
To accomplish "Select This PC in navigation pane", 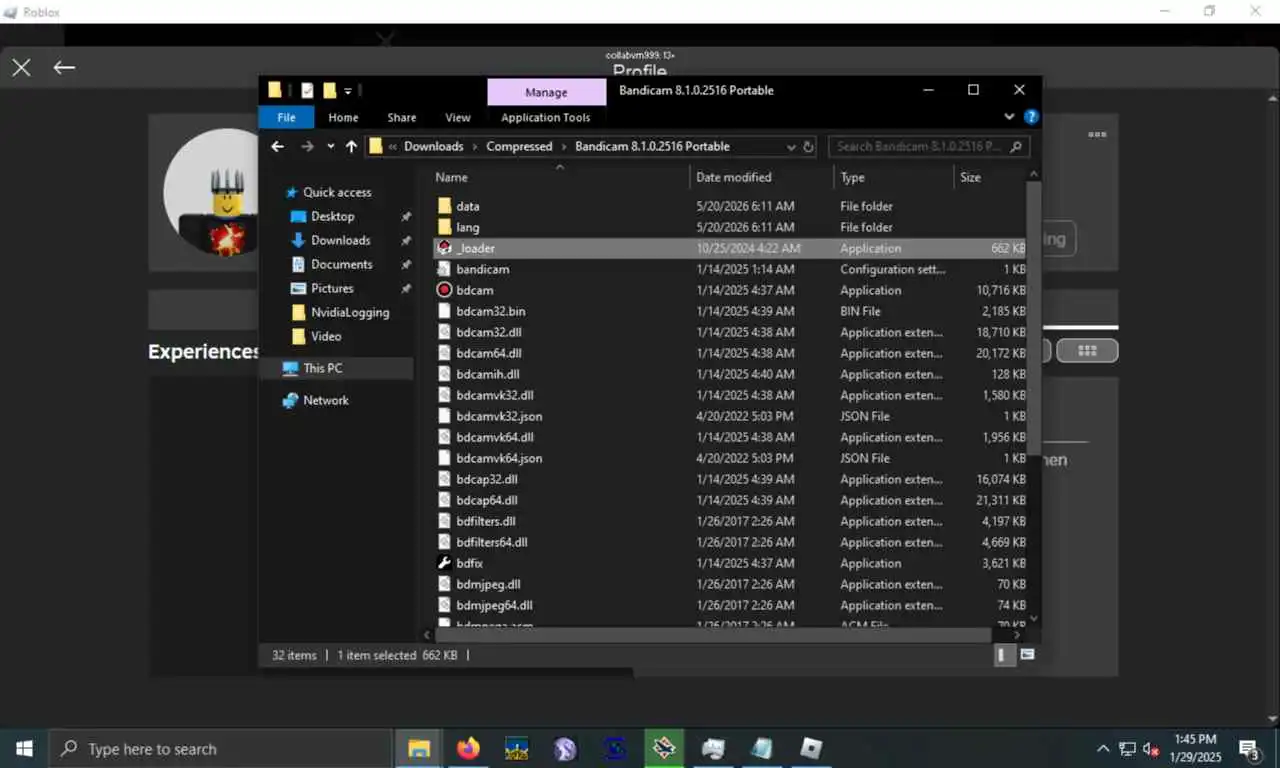I will [x=337, y=368].
